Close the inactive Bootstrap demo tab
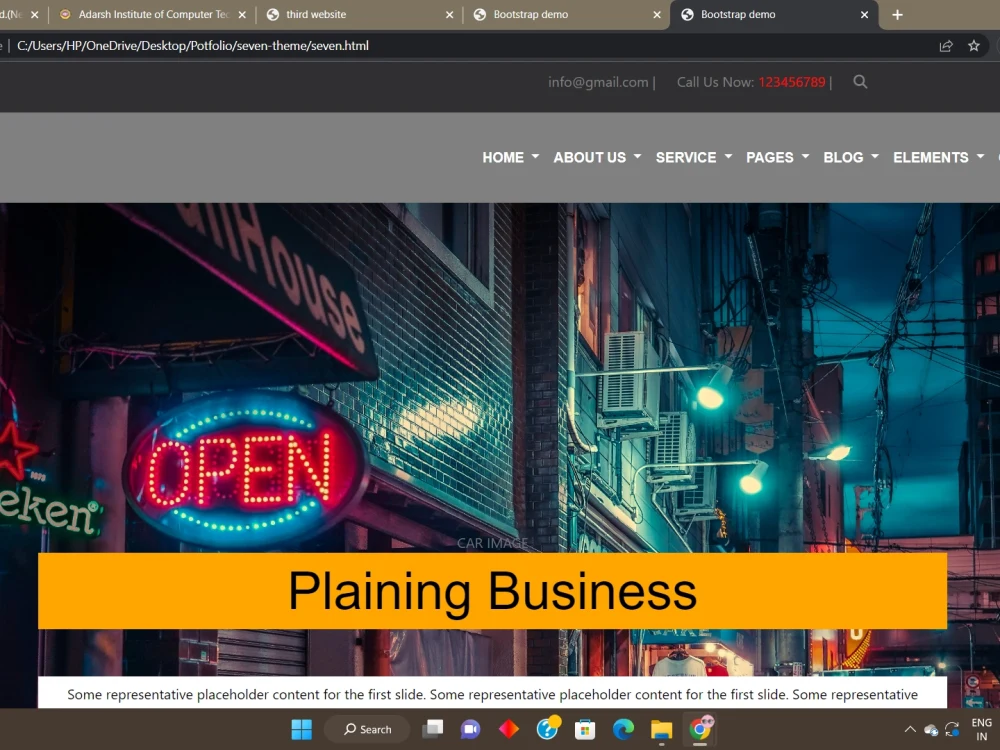 pos(657,14)
